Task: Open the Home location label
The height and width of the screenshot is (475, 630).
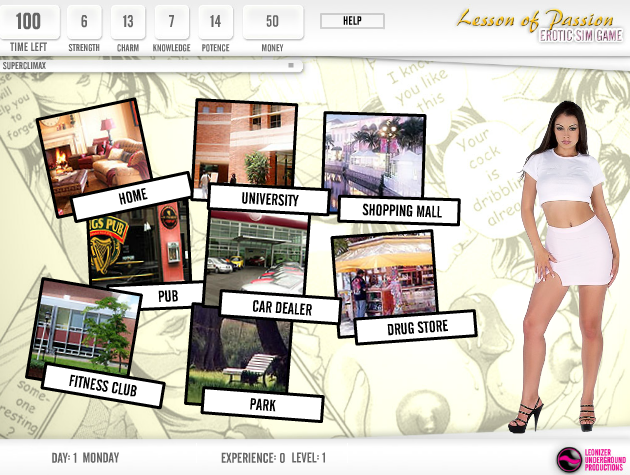Action: click(132, 196)
